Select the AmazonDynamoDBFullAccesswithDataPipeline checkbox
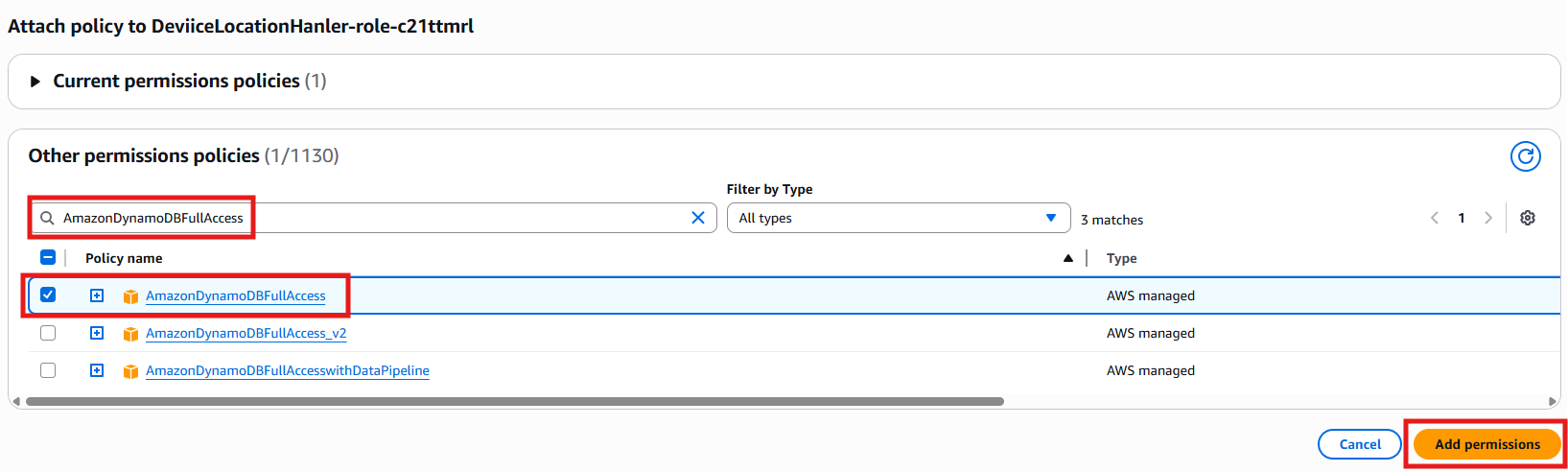 coord(48,370)
